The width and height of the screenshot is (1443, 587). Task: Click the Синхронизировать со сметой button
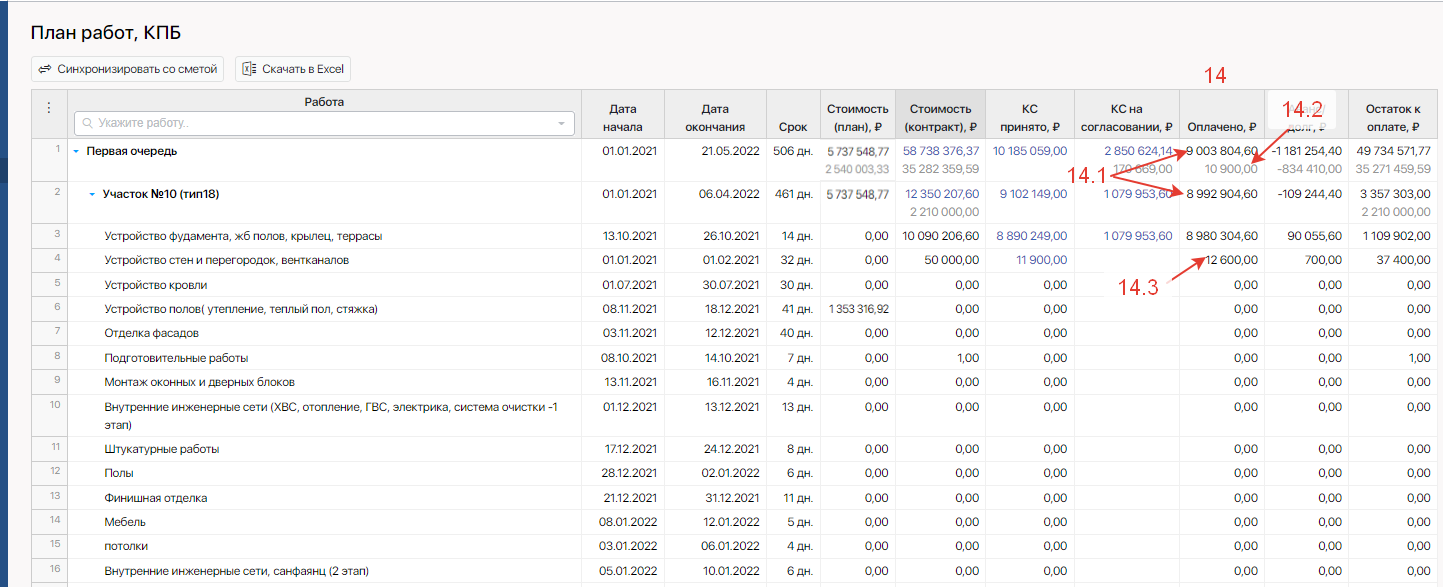(x=127, y=69)
